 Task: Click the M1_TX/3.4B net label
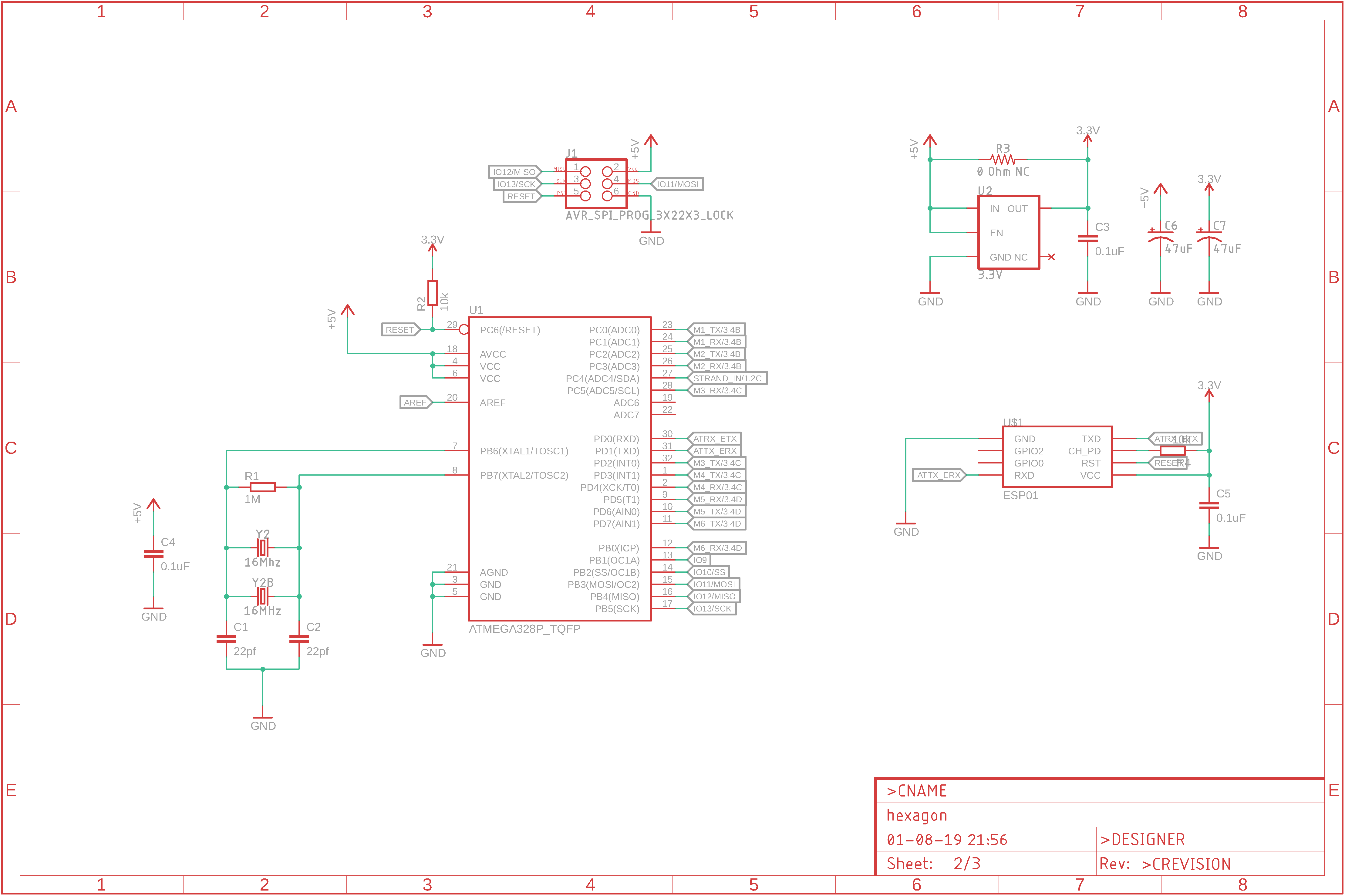pos(716,330)
